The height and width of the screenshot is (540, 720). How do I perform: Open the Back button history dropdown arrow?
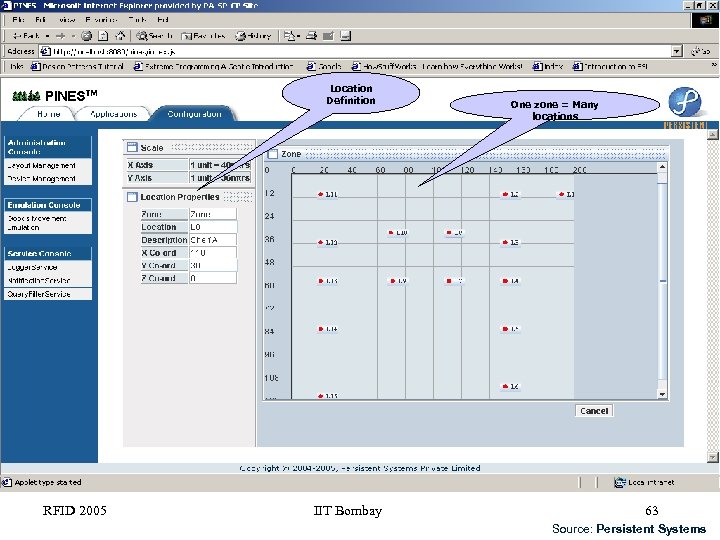click(x=47, y=36)
